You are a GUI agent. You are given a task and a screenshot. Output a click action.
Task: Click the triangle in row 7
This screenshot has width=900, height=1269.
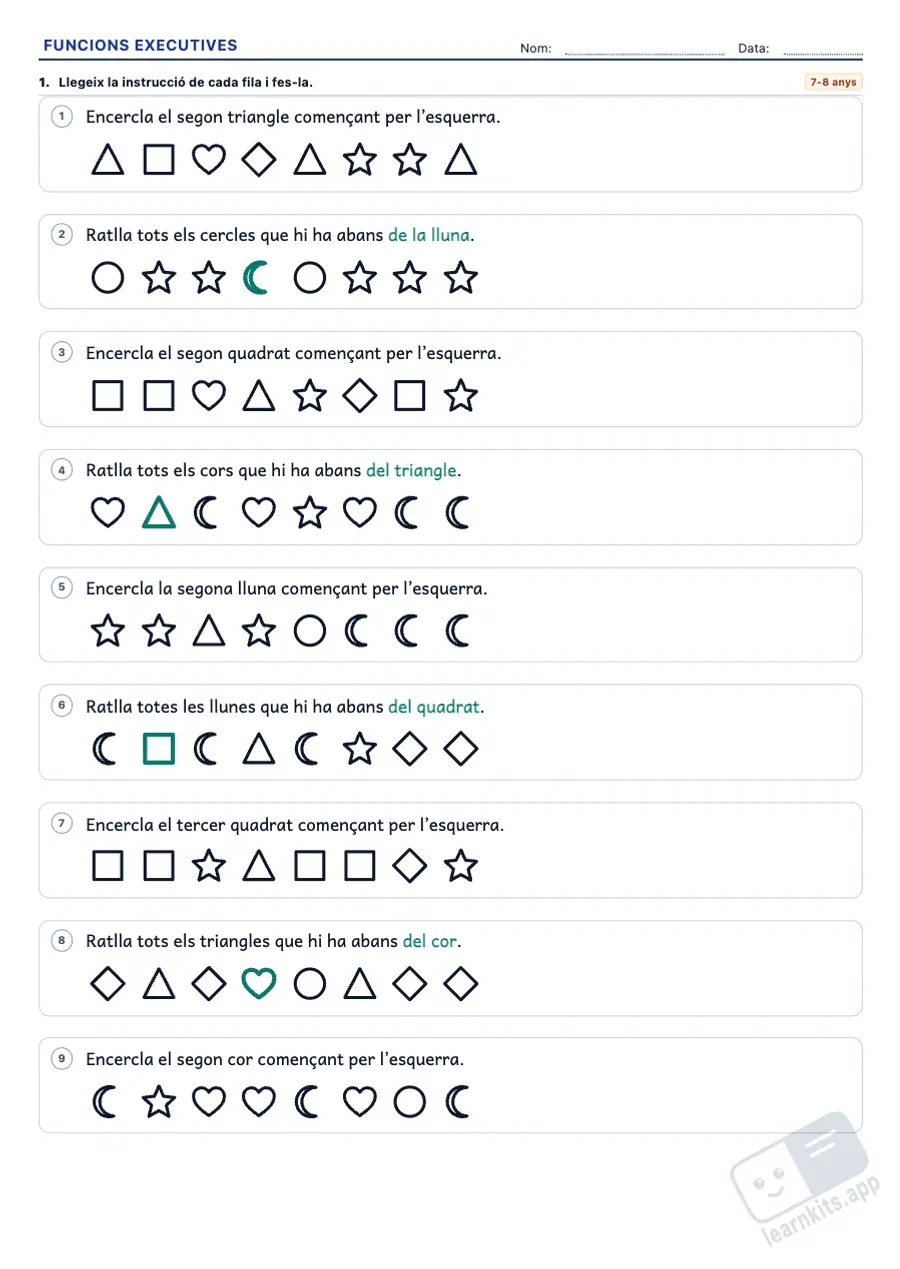[259, 866]
